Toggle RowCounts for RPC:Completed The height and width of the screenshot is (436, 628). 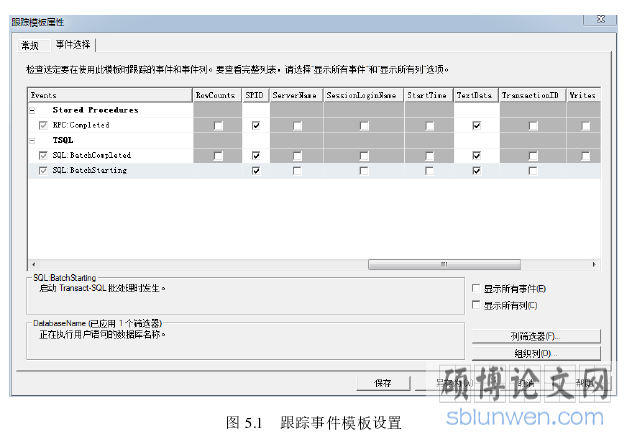tap(218, 126)
